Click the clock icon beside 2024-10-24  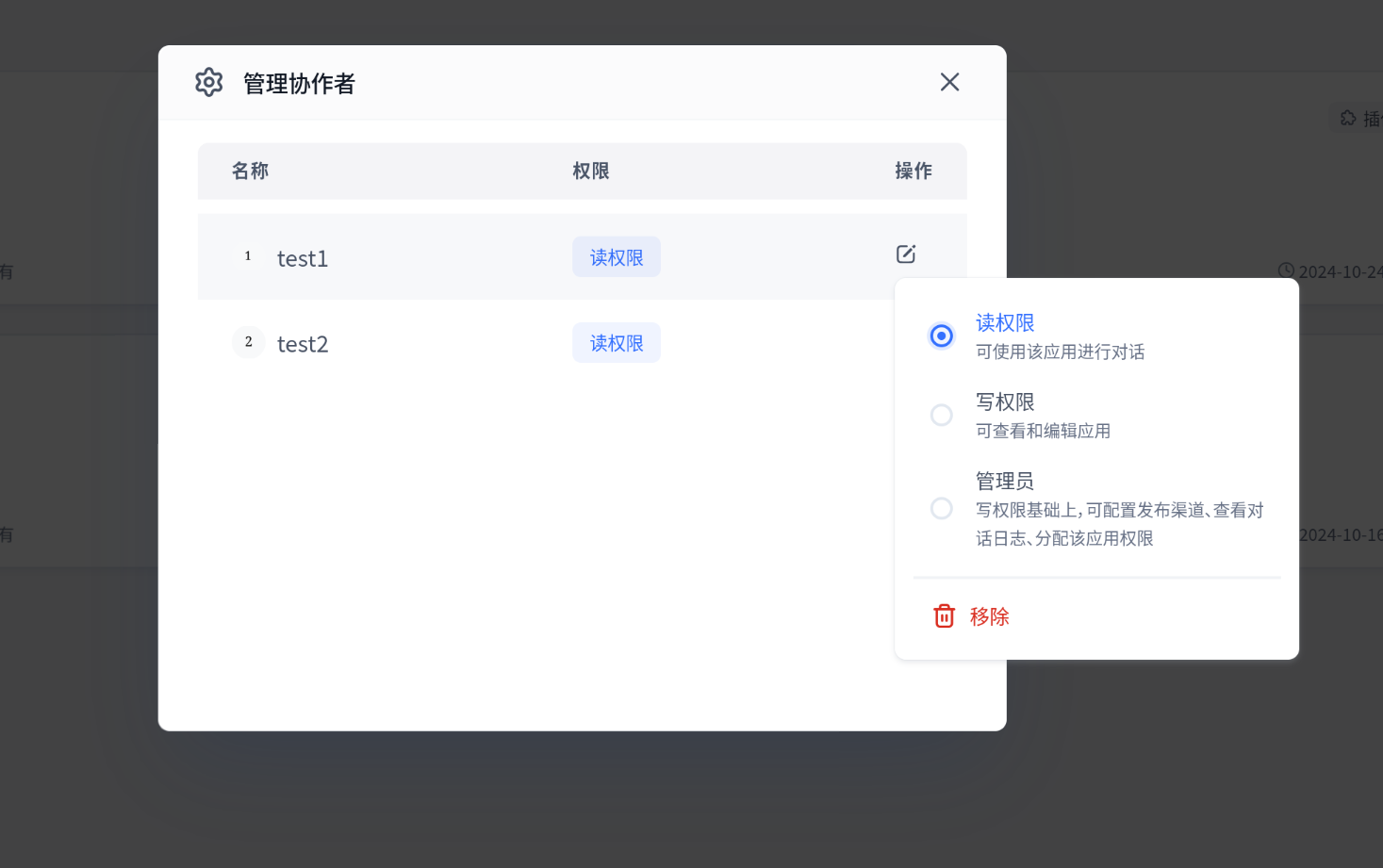click(1286, 270)
